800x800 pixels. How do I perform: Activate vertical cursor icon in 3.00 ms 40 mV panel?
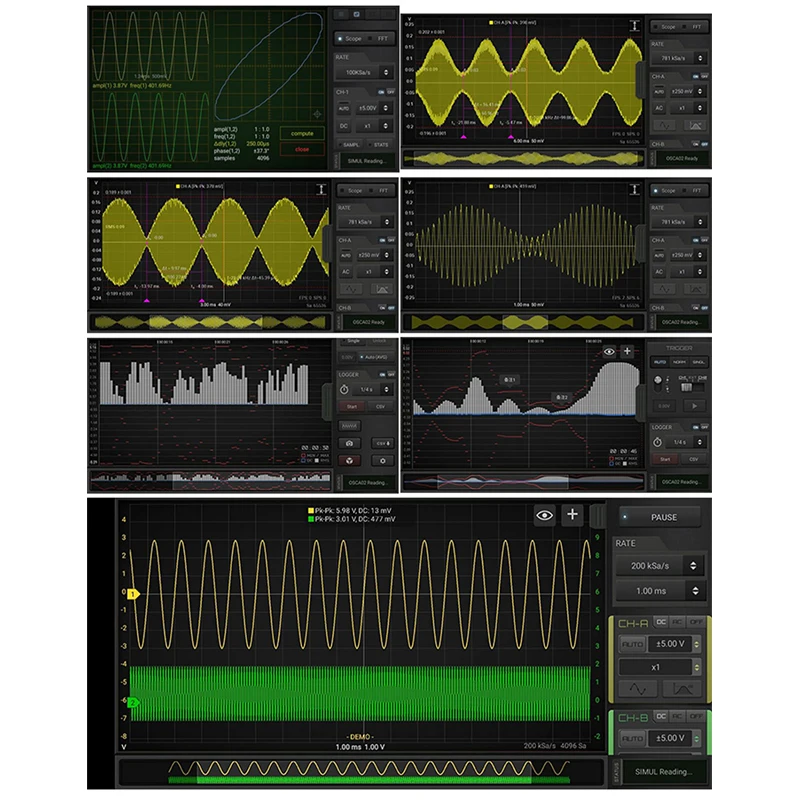click(x=321, y=190)
